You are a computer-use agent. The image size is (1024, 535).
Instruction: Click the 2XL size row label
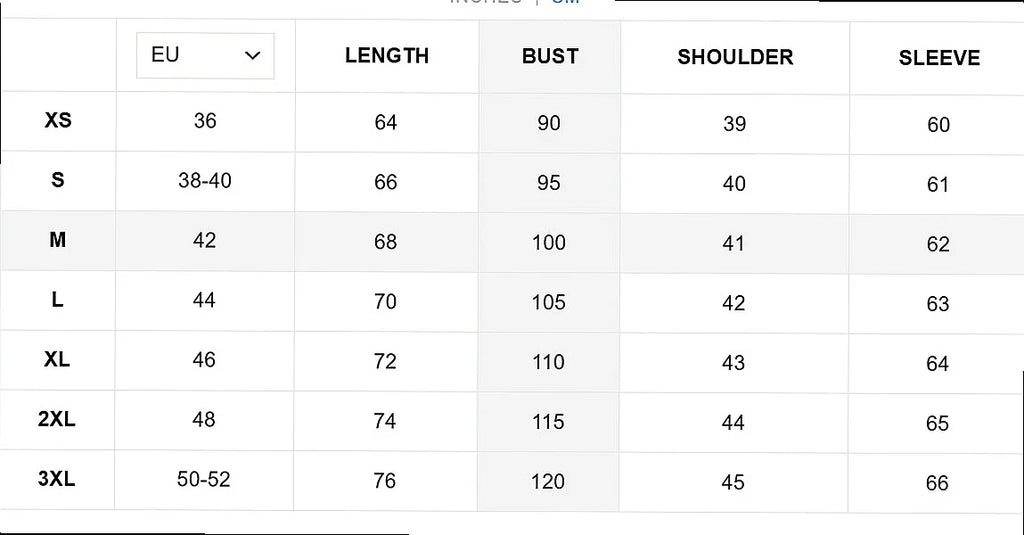pos(57,419)
